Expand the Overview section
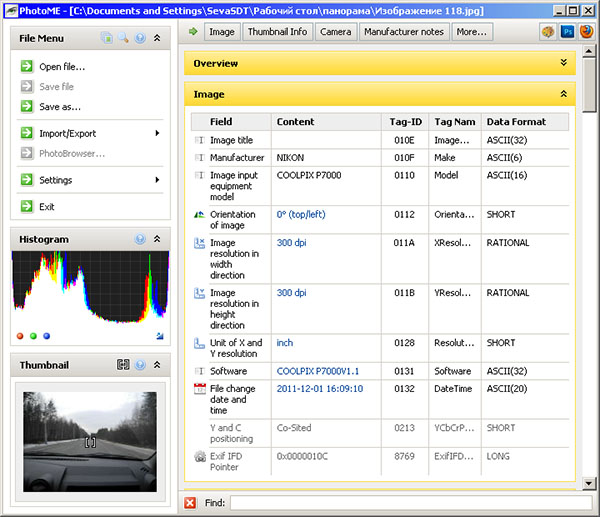This screenshot has width=600, height=517. coord(564,63)
